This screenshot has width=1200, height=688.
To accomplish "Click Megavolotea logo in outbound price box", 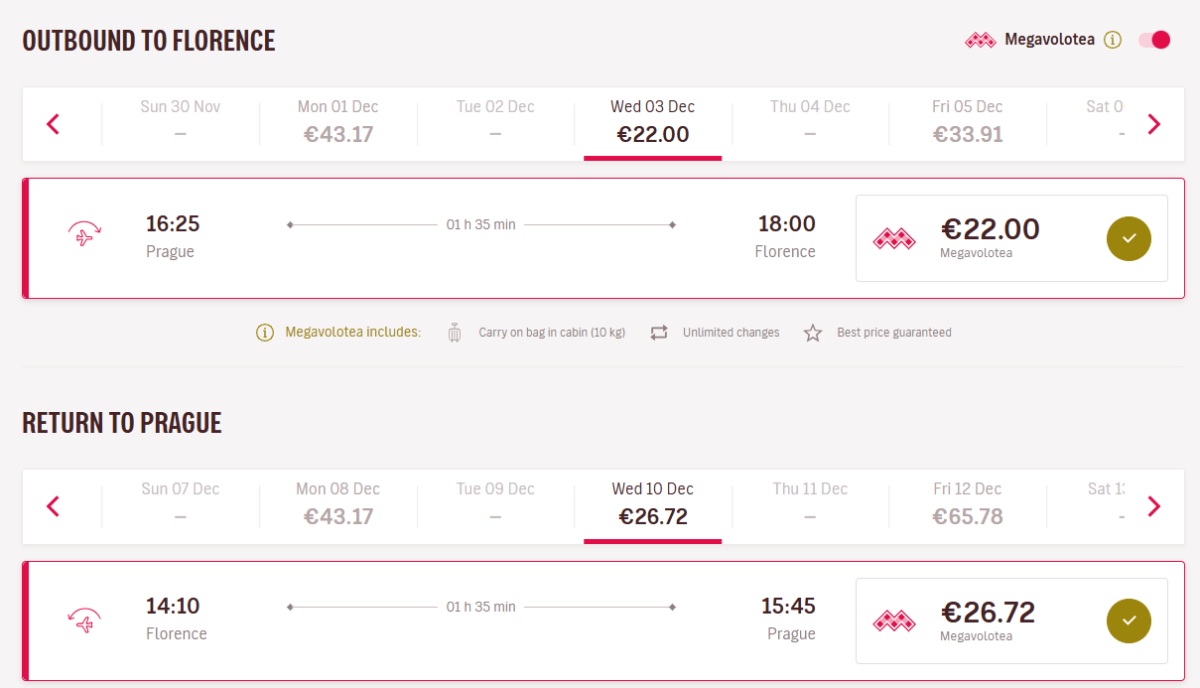I will coord(894,239).
